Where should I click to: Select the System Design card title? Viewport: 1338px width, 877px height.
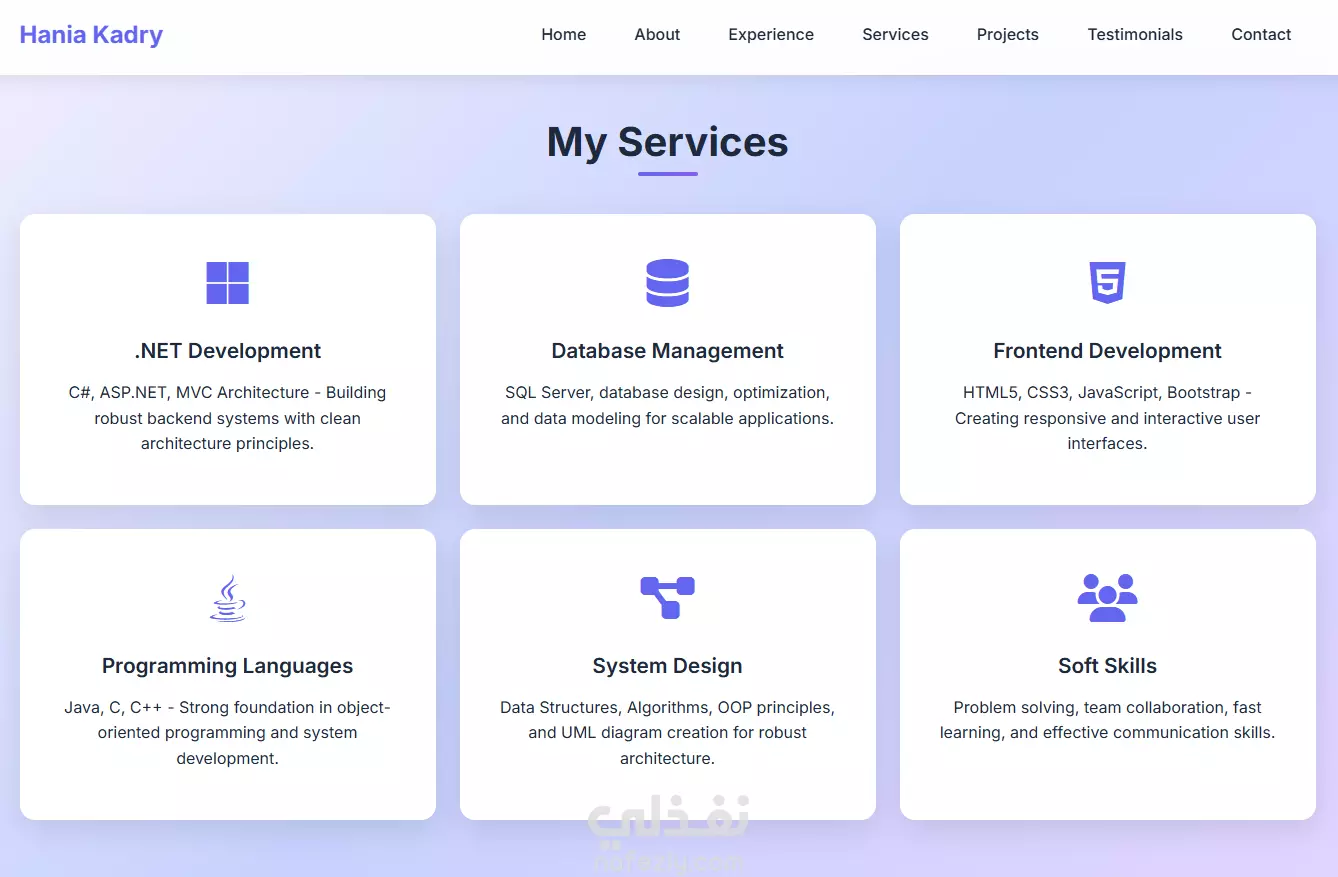[667, 666]
